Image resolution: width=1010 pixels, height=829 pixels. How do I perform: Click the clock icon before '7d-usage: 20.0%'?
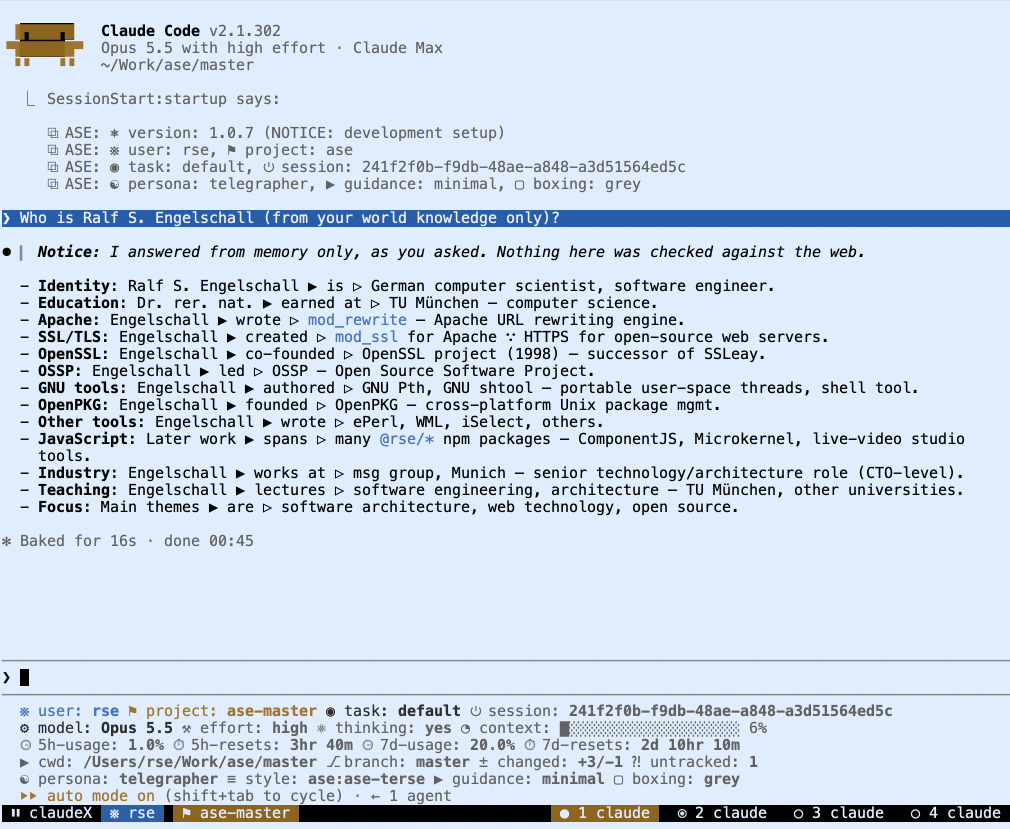[x=367, y=745]
